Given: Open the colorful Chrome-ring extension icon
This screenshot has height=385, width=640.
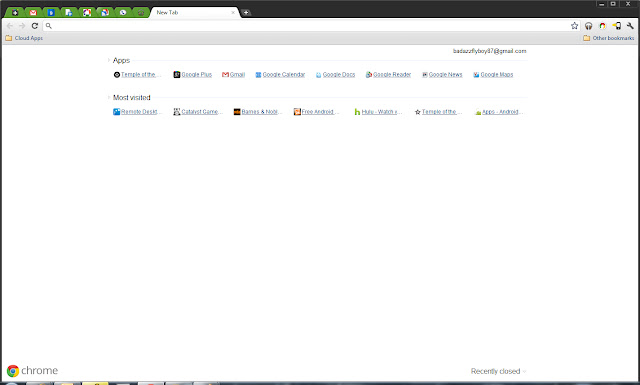Looking at the screenshot, I should 602,26.
